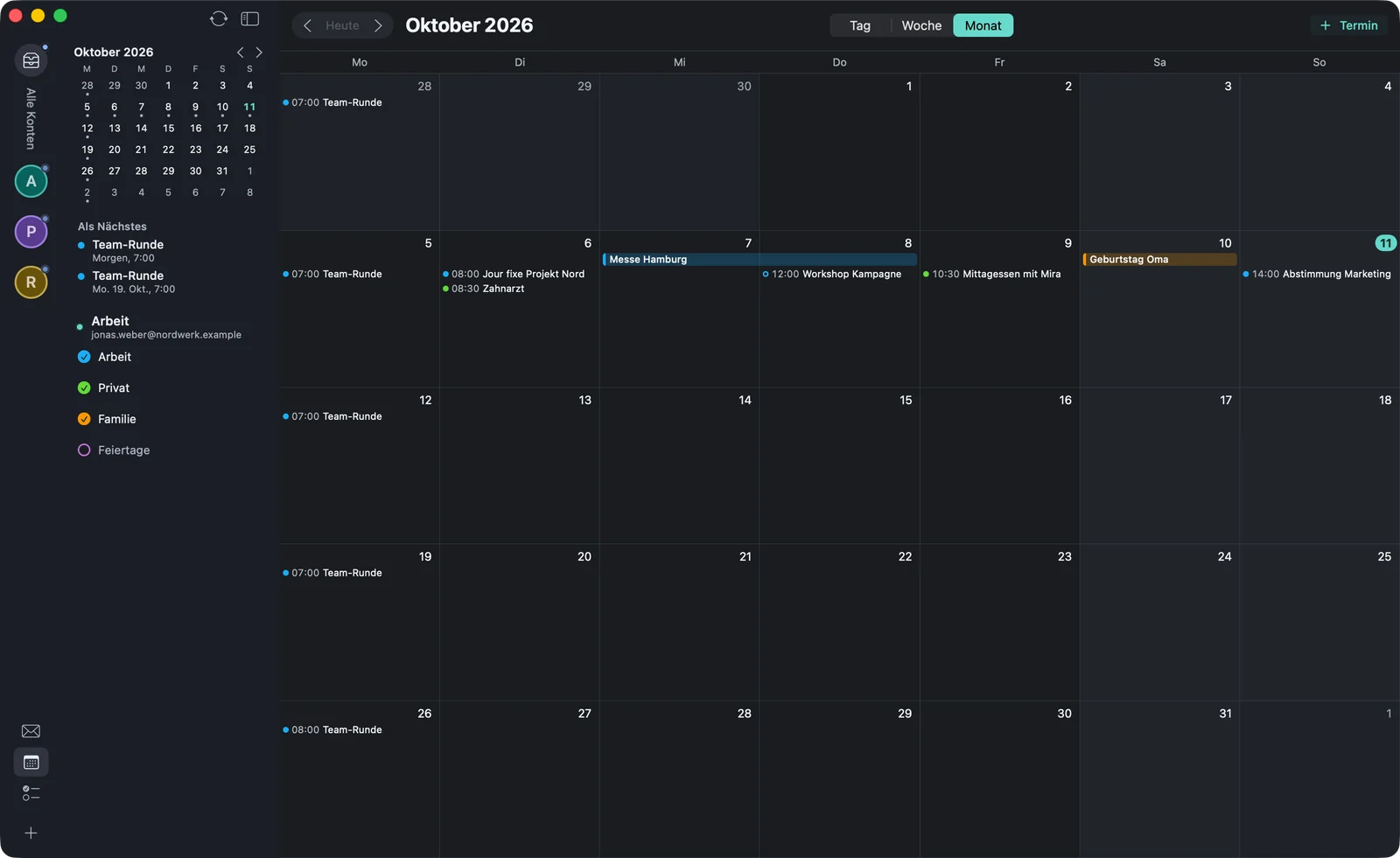Go to previous month in mini calendar

pos(241,52)
